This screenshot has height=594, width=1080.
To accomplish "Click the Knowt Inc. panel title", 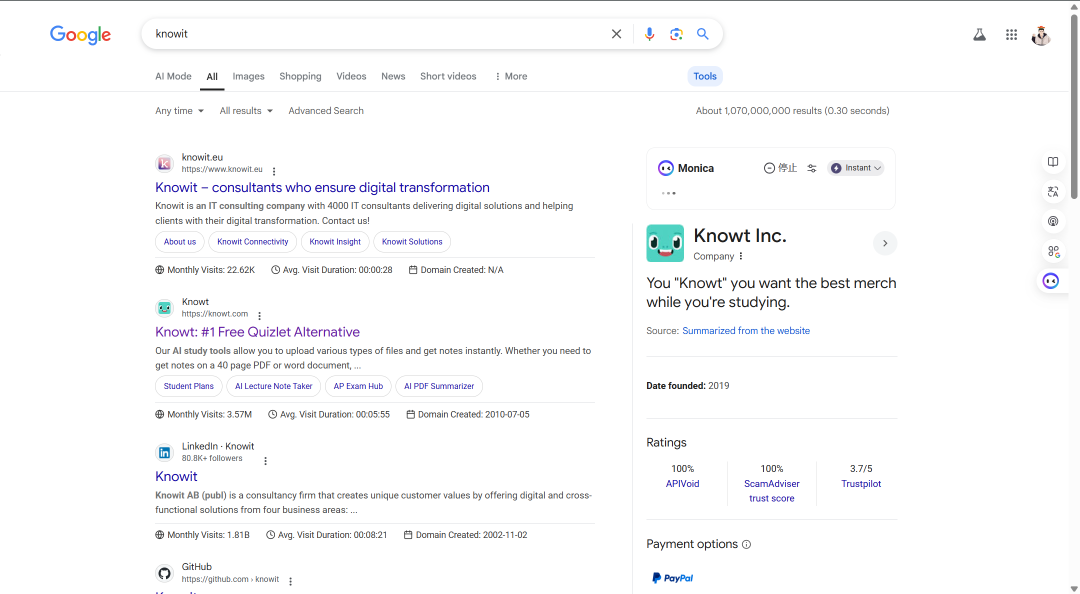I will point(740,236).
